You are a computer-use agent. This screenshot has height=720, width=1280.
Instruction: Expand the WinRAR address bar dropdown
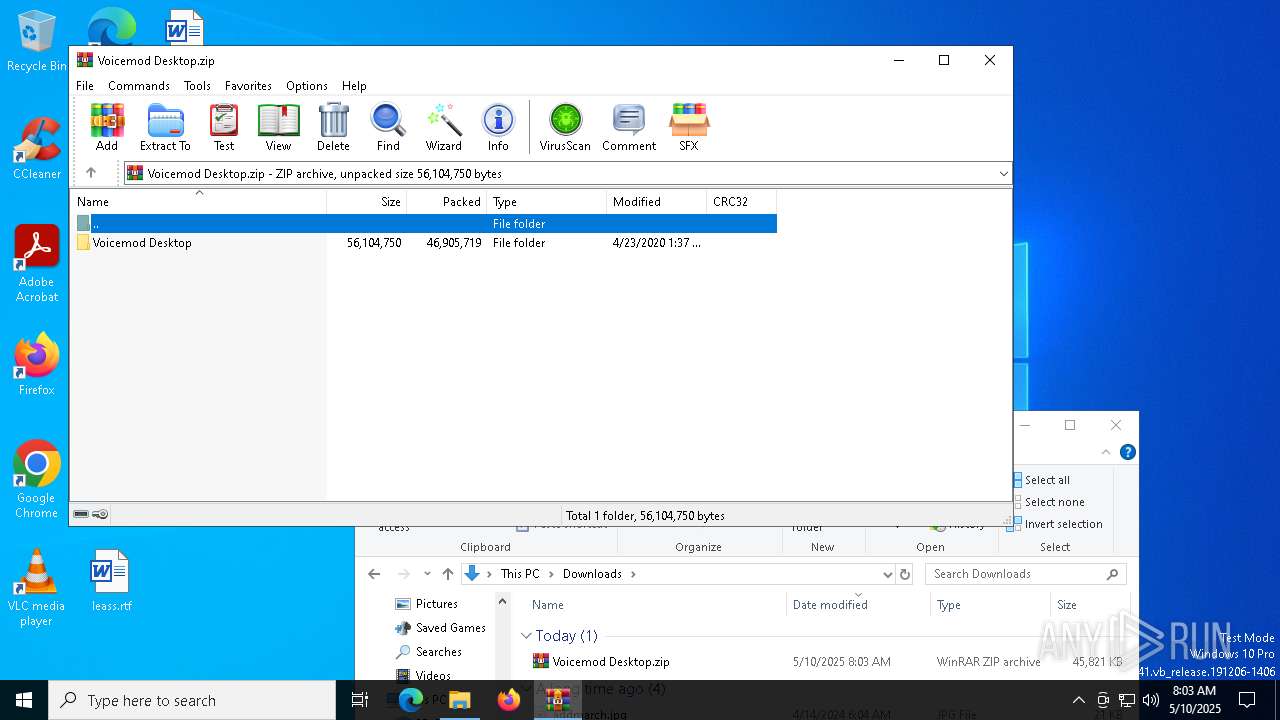[x=1003, y=174]
